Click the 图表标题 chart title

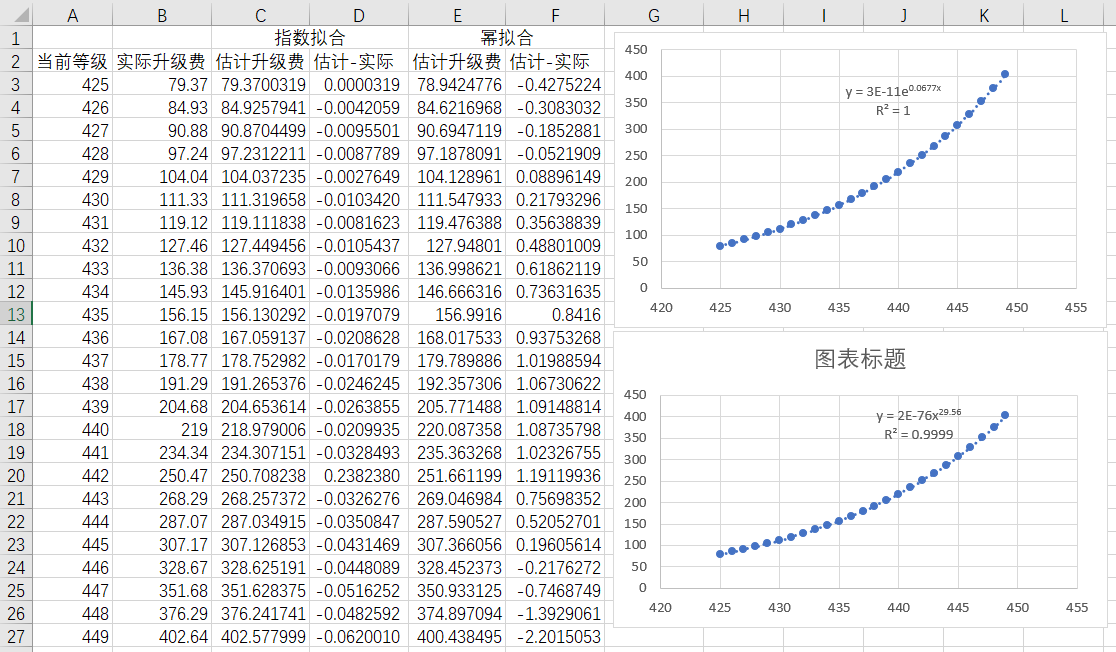[860, 359]
